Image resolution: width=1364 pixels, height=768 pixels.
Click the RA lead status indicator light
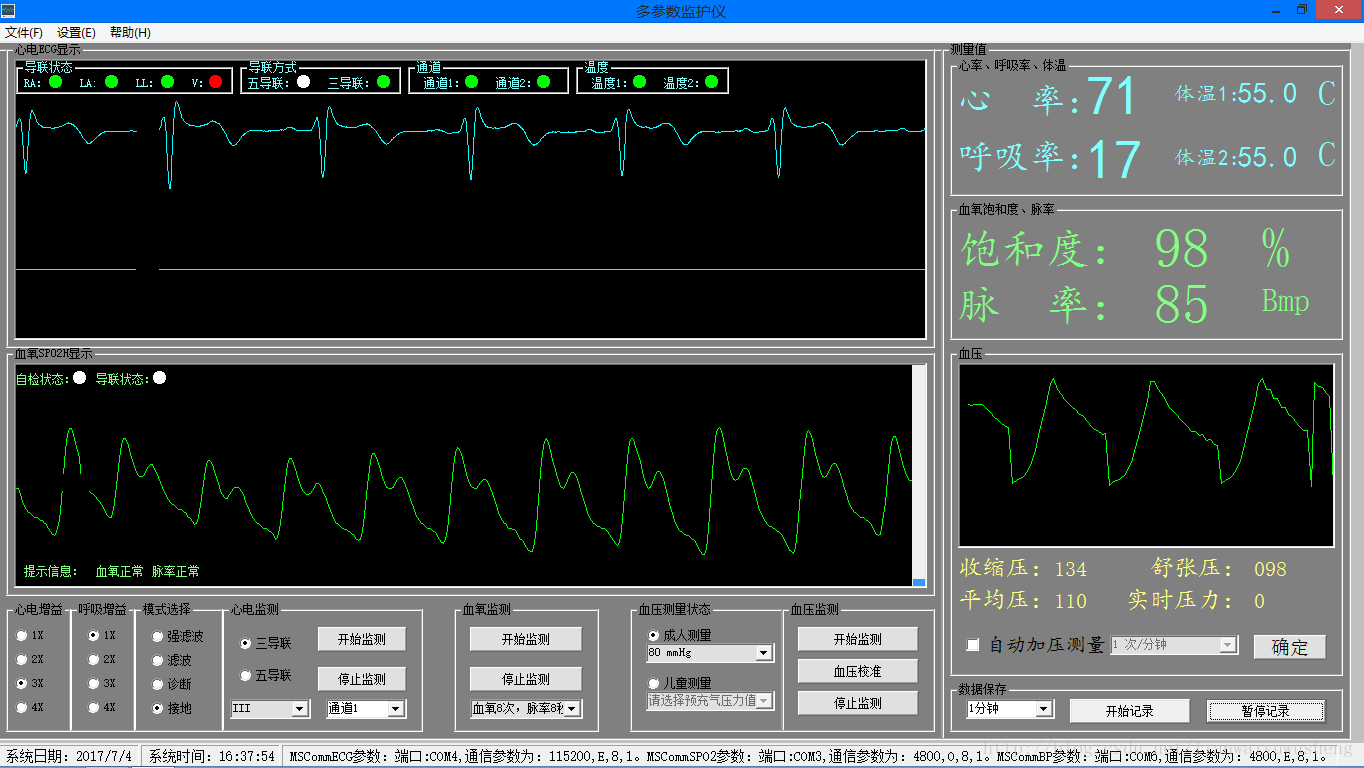tap(55, 82)
